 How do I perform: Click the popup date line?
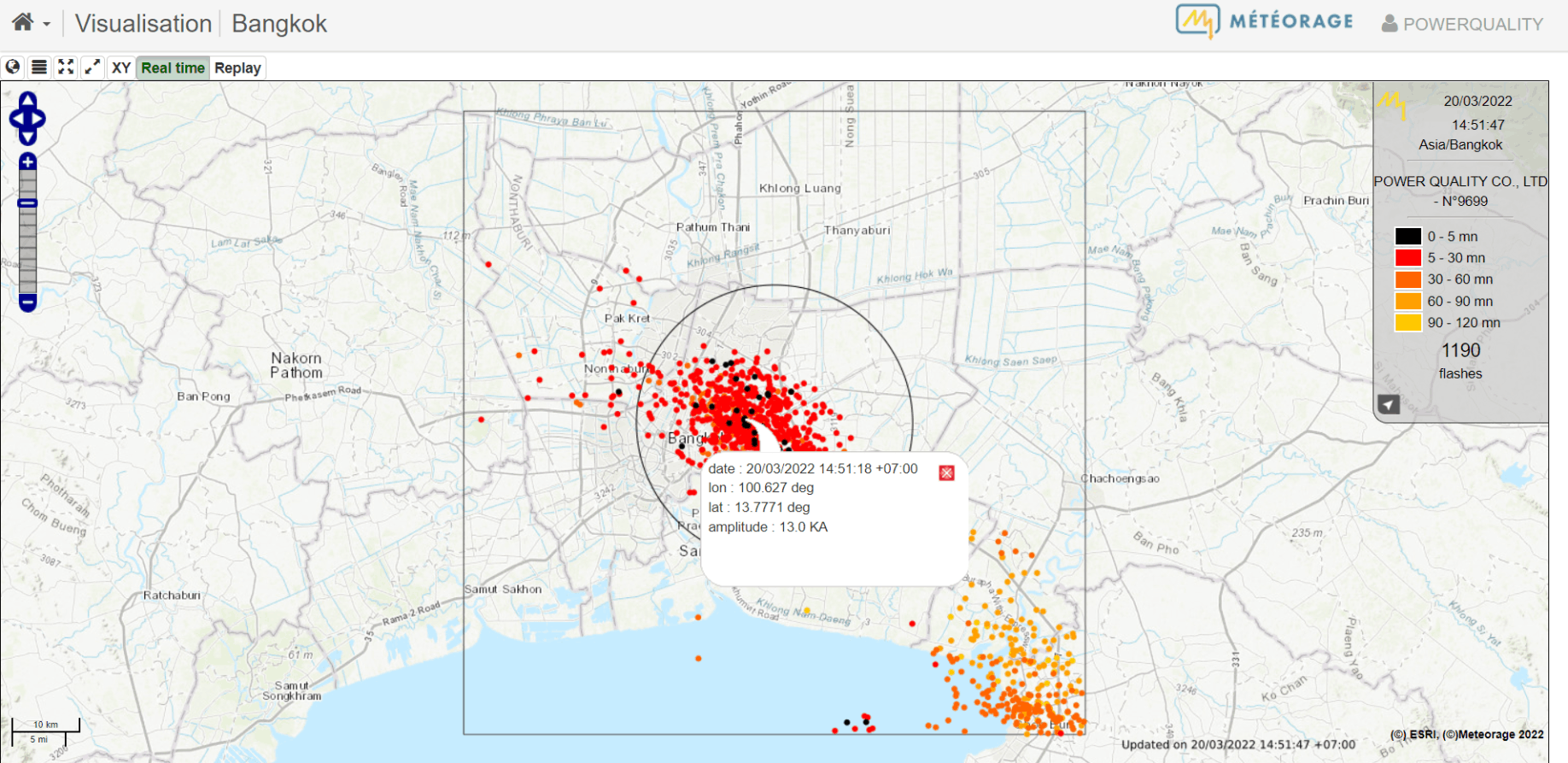[813, 468]
